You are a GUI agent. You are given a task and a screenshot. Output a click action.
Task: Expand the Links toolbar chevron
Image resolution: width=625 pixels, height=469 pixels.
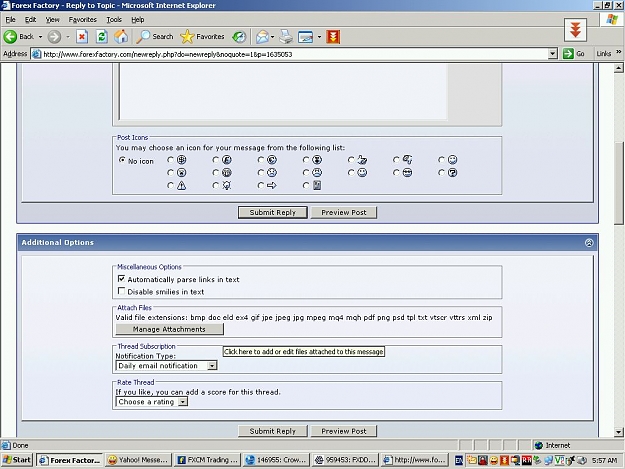point(618,52)
